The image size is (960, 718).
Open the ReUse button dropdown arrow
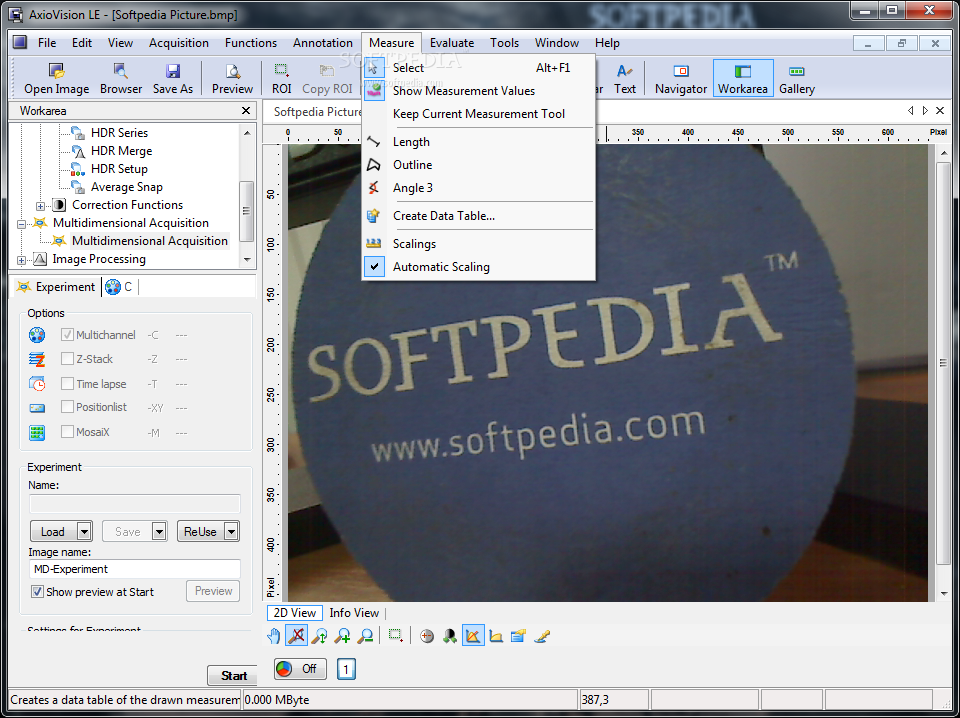tap(231, 532)
